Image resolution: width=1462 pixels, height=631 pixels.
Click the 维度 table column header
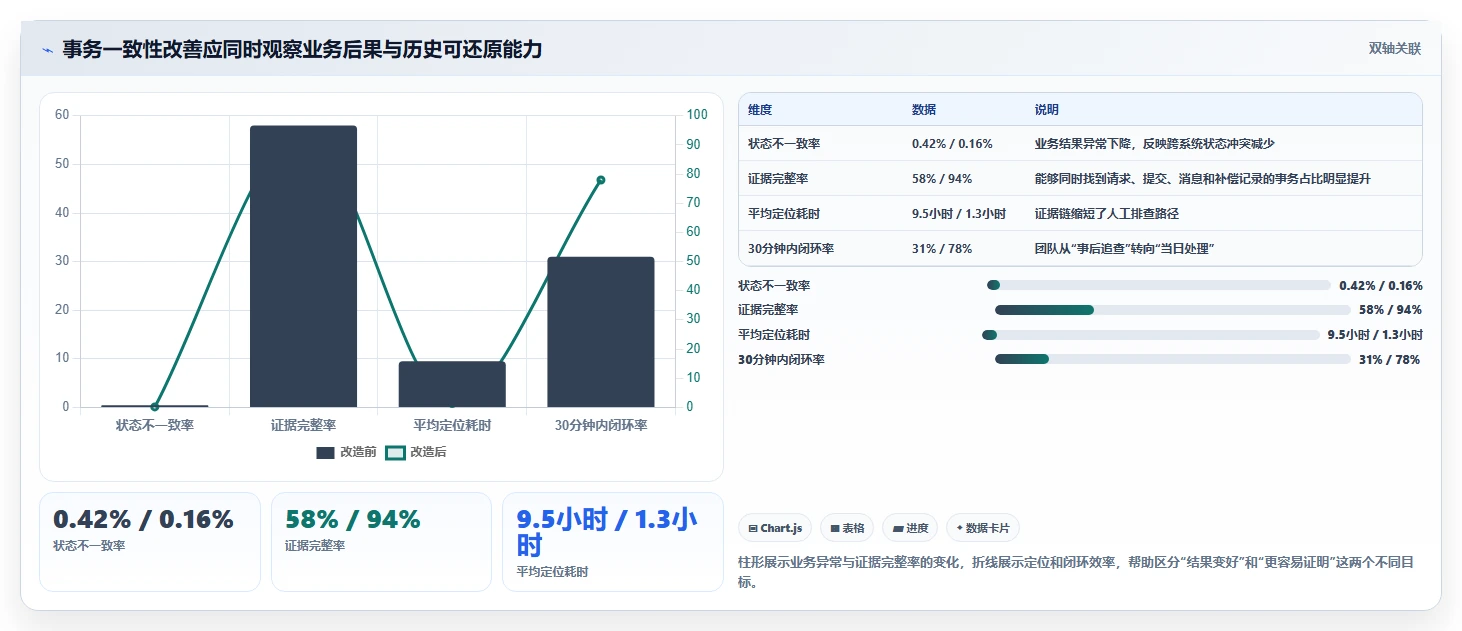pos(760,110)
